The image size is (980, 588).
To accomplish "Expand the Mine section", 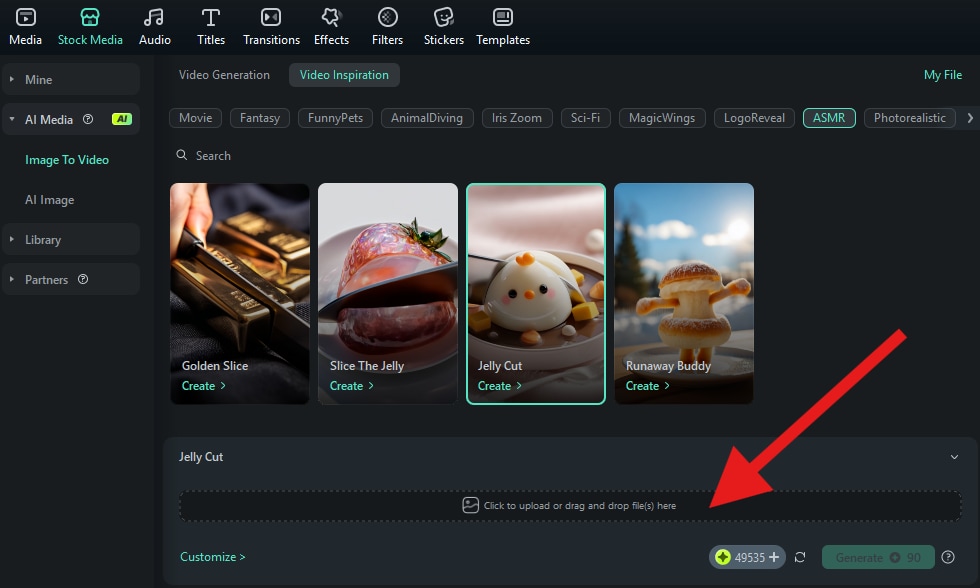I will pos(12,79).
